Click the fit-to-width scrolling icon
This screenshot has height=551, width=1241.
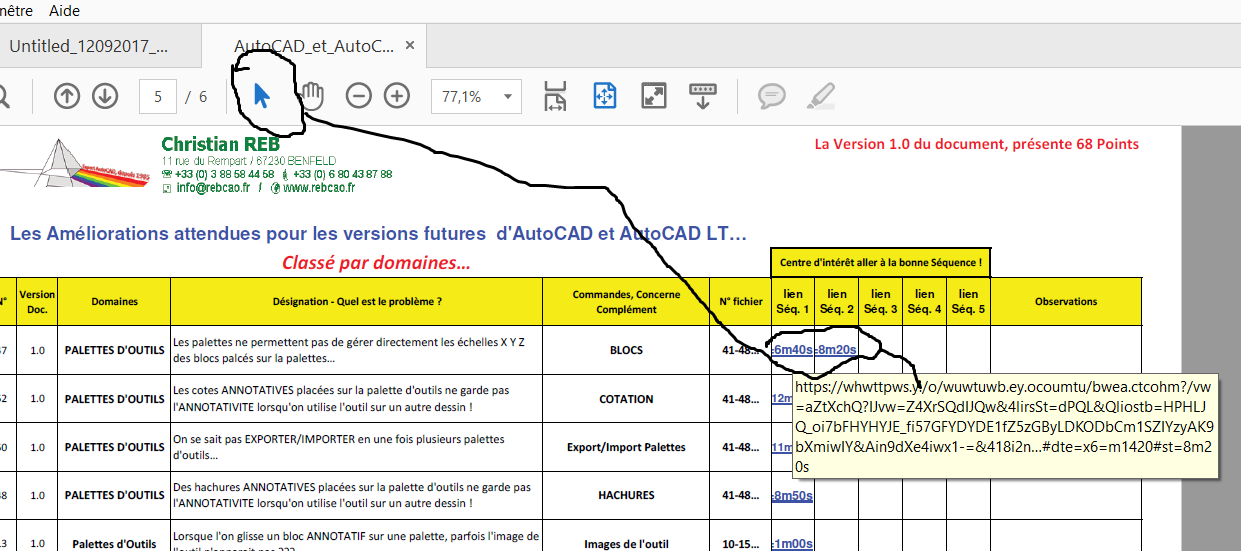pyautogui.click(x=555, y=96)
